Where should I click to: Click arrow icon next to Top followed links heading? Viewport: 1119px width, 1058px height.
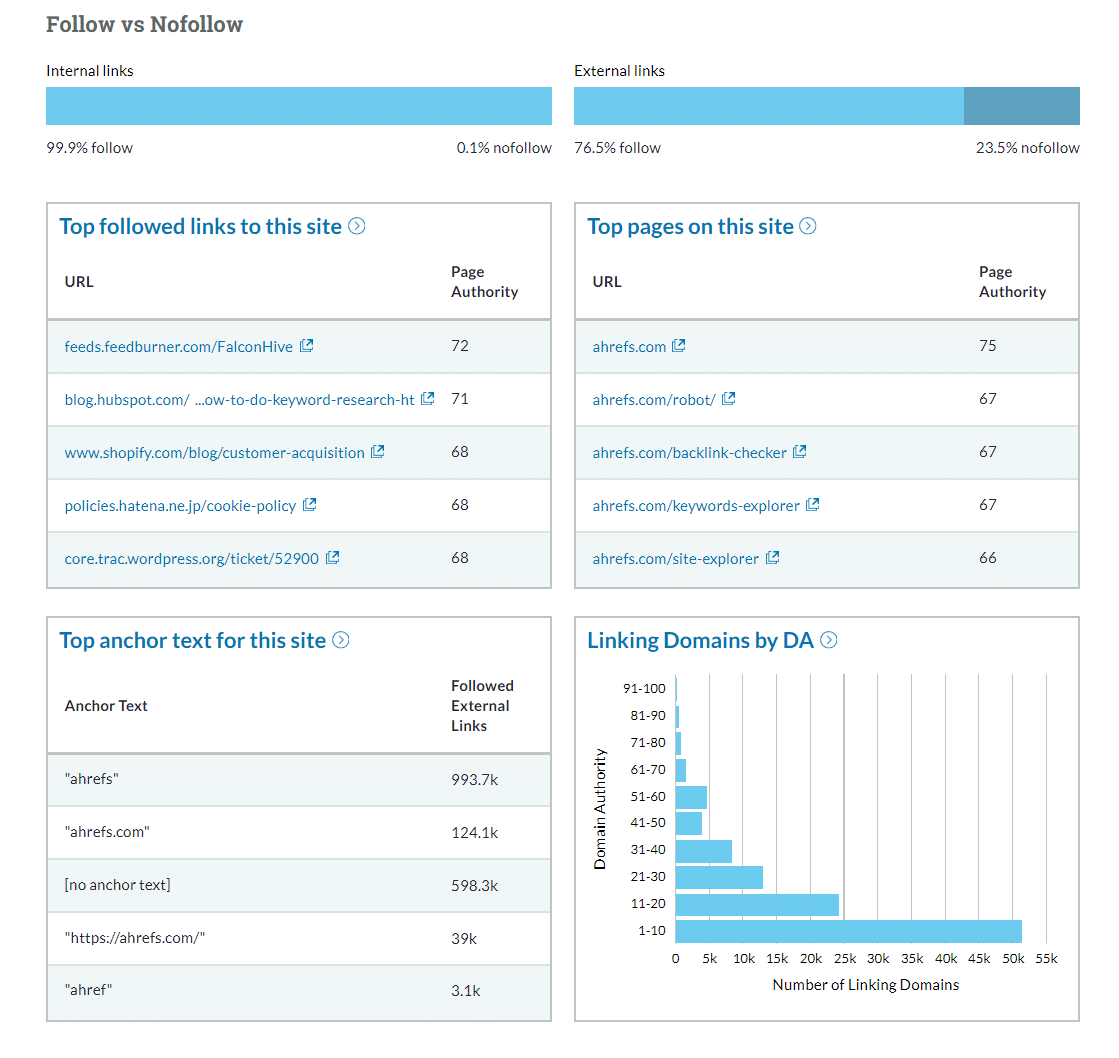pyautogui.click(x=357, y=226)
